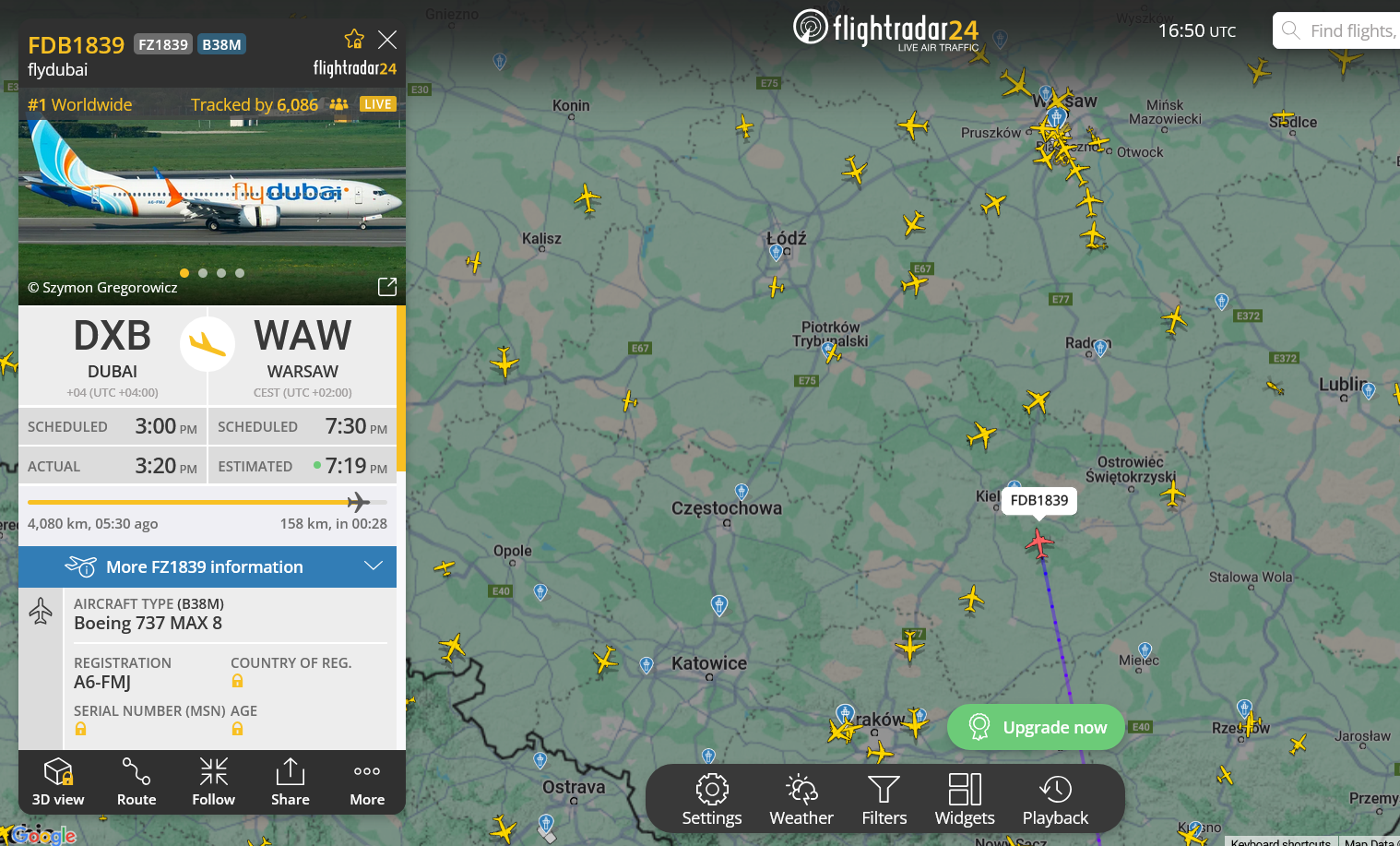Open the More options menu
Viewport: 1400px width, 846px height.
click(x=367, y=781)
